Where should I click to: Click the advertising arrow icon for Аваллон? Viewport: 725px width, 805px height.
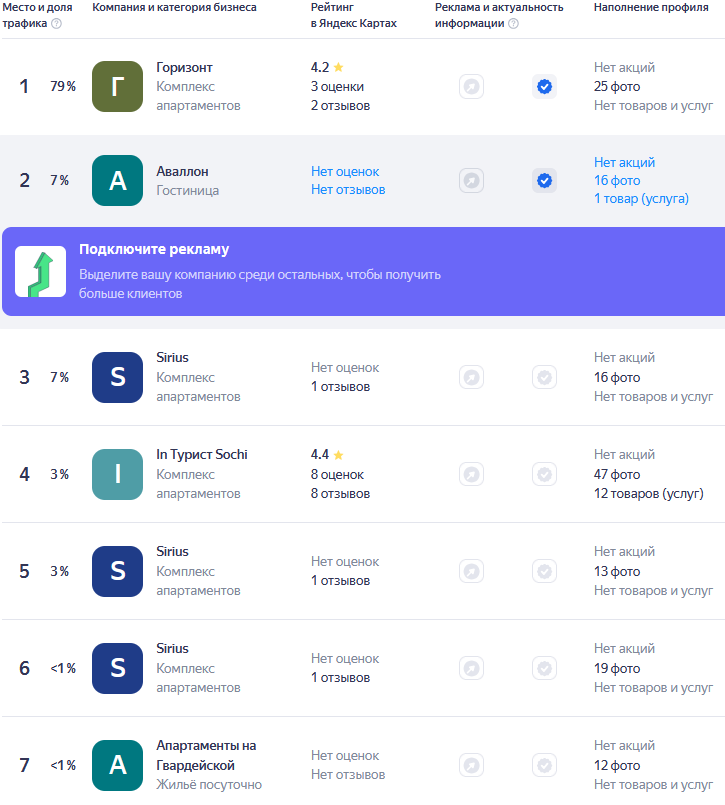point(471,181)
